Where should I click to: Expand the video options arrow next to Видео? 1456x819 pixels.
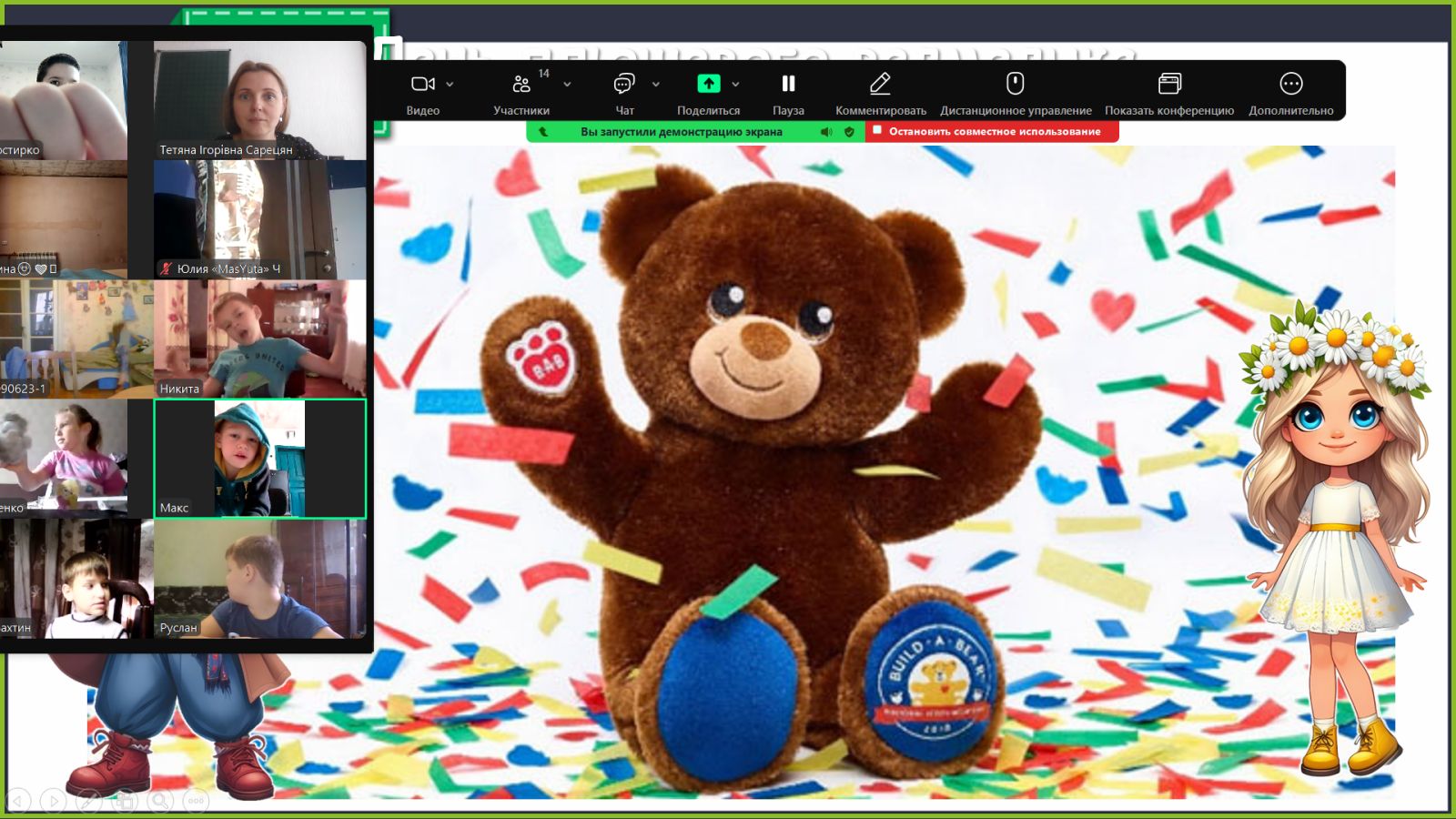click(450, 84)
